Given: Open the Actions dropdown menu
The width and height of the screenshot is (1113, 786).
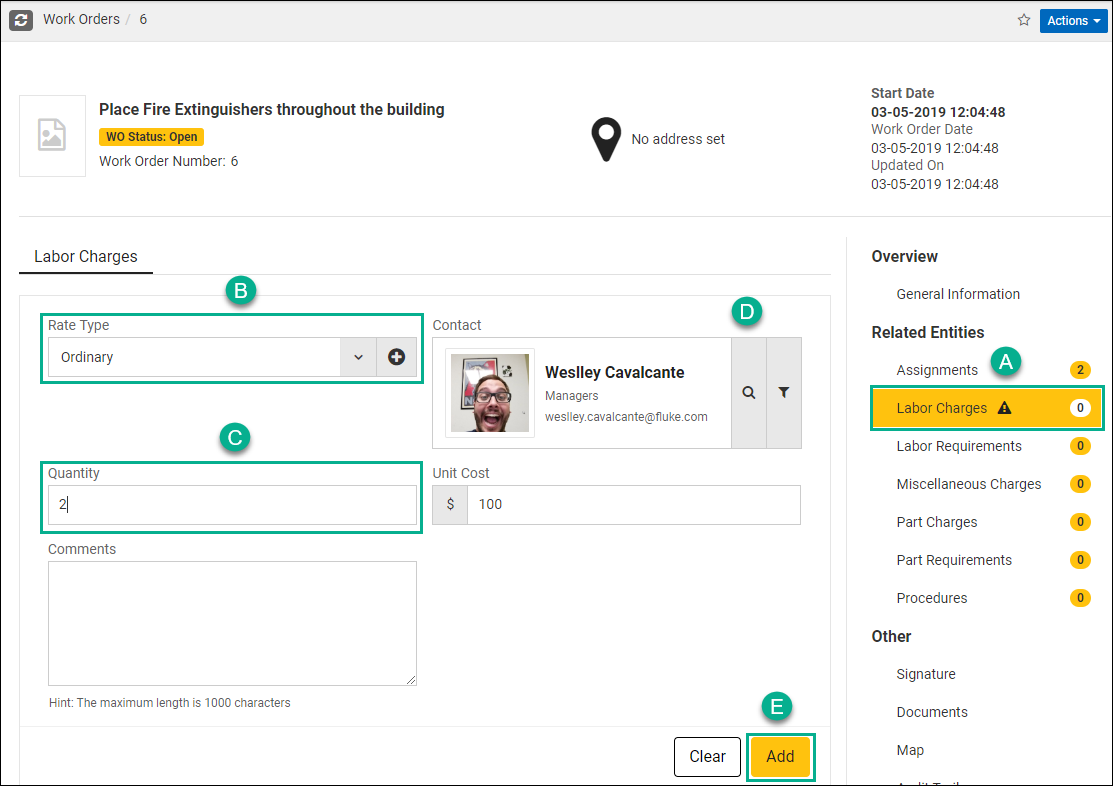Looking at the screenshot, I should (1073, 21).
